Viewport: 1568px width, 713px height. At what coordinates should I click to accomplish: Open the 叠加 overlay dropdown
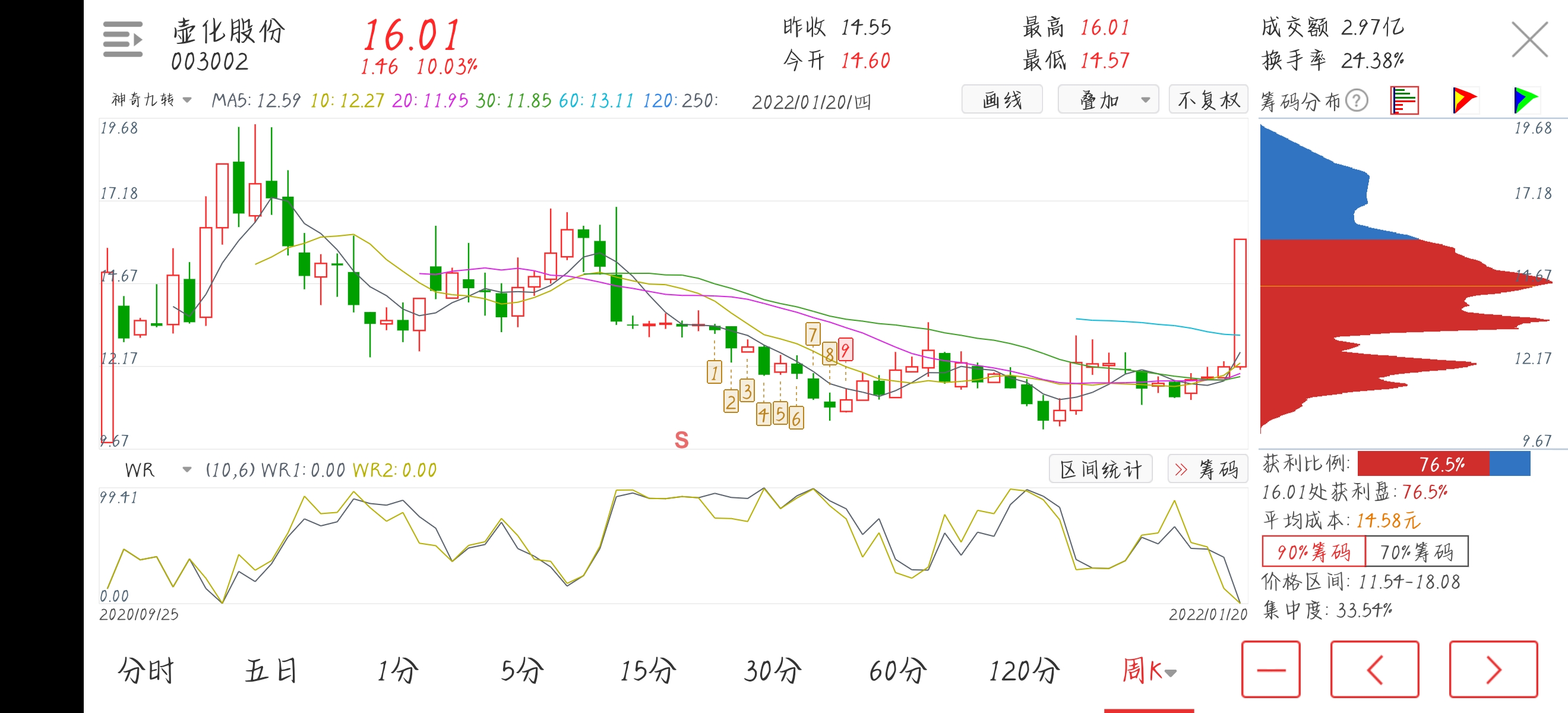pos(1108,100)
